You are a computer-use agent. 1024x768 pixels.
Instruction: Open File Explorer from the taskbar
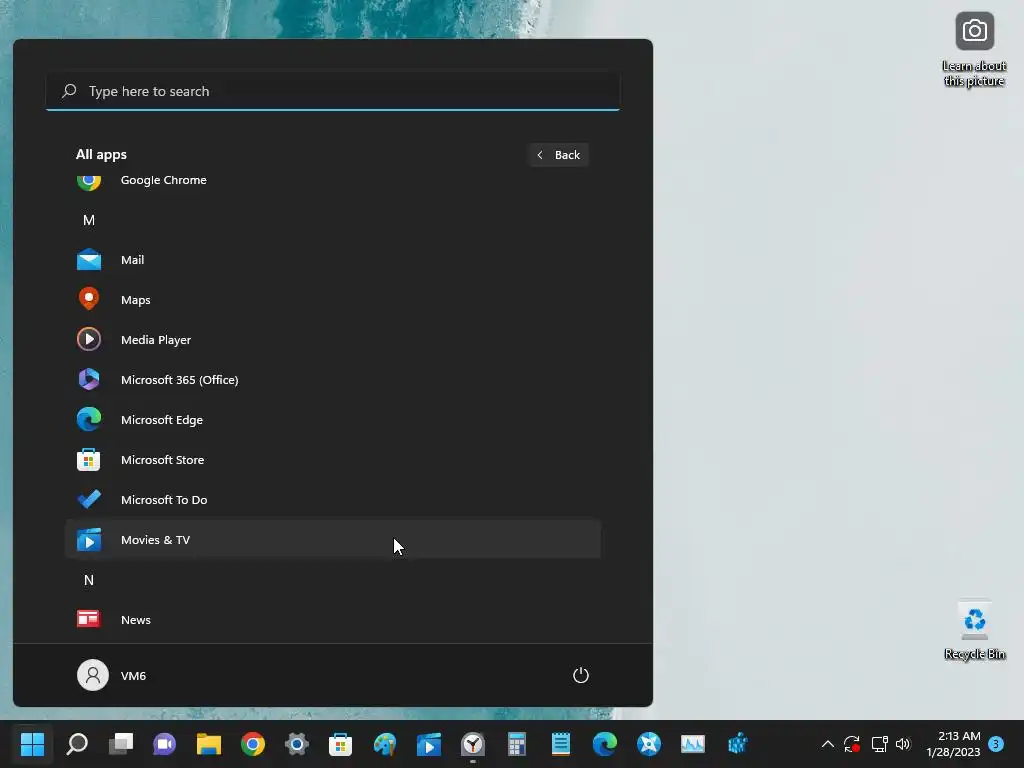[209, 744]
